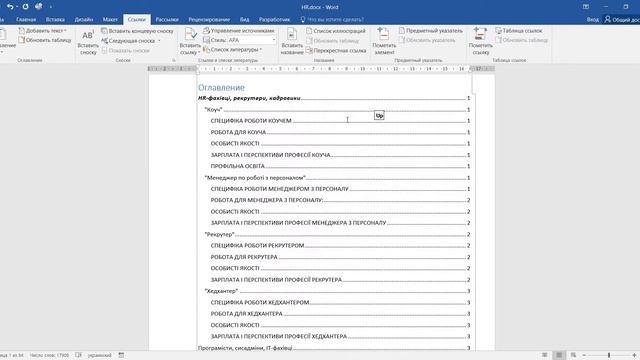Open the Рассылки tab
Image resolution: width=640 pixels, height=360 pixels.
tap(167, 19)
